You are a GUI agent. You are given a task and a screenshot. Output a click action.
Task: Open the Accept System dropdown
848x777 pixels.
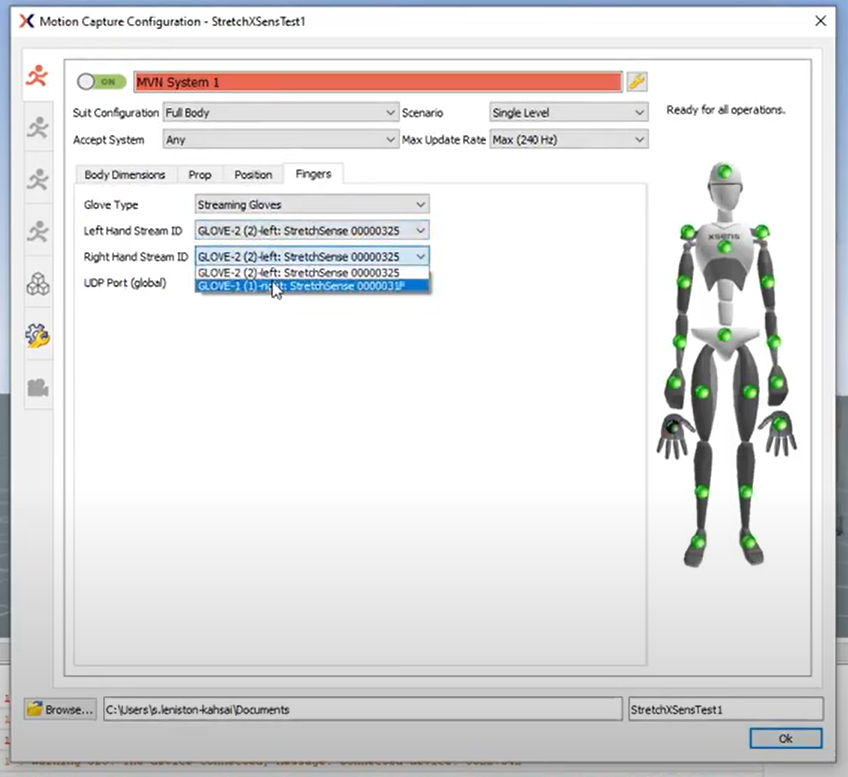pos(281,140)
